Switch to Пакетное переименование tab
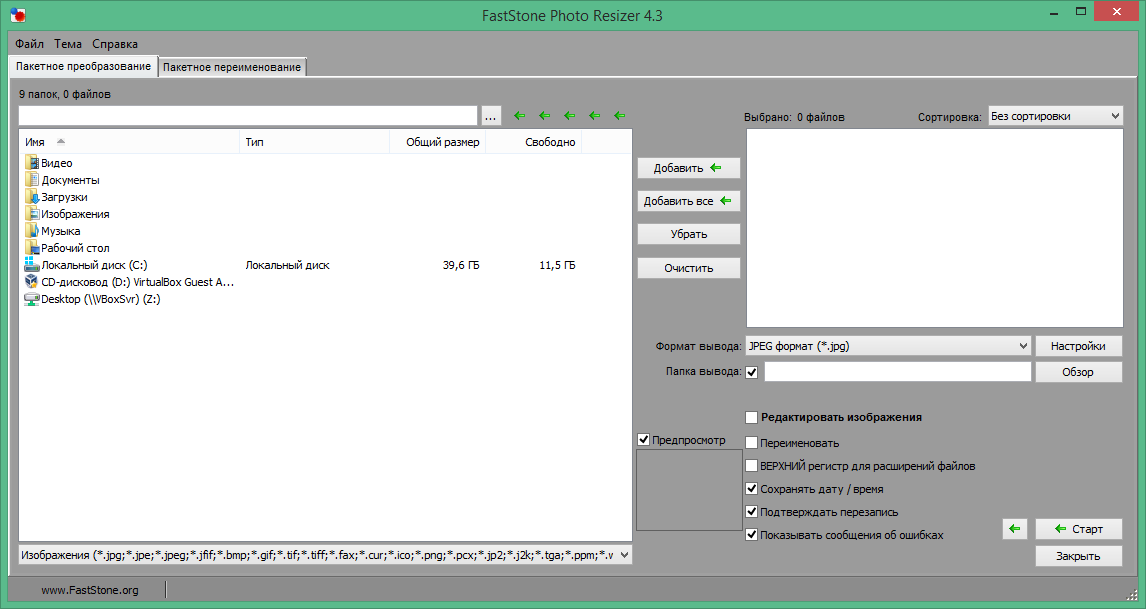The width and height of the screenshot is (1146, 609). (232, 67)
